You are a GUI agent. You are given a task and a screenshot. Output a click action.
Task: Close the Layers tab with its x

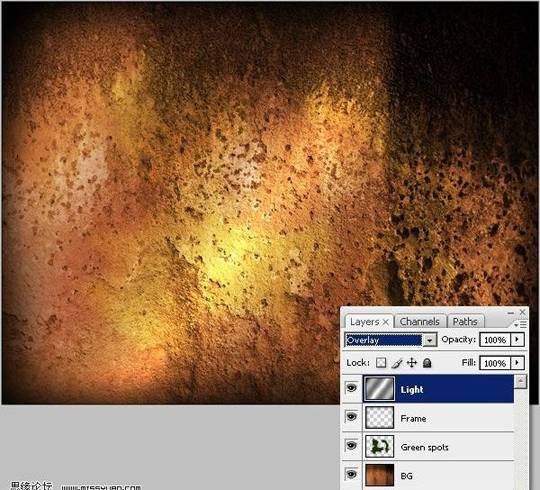(386, 322)
